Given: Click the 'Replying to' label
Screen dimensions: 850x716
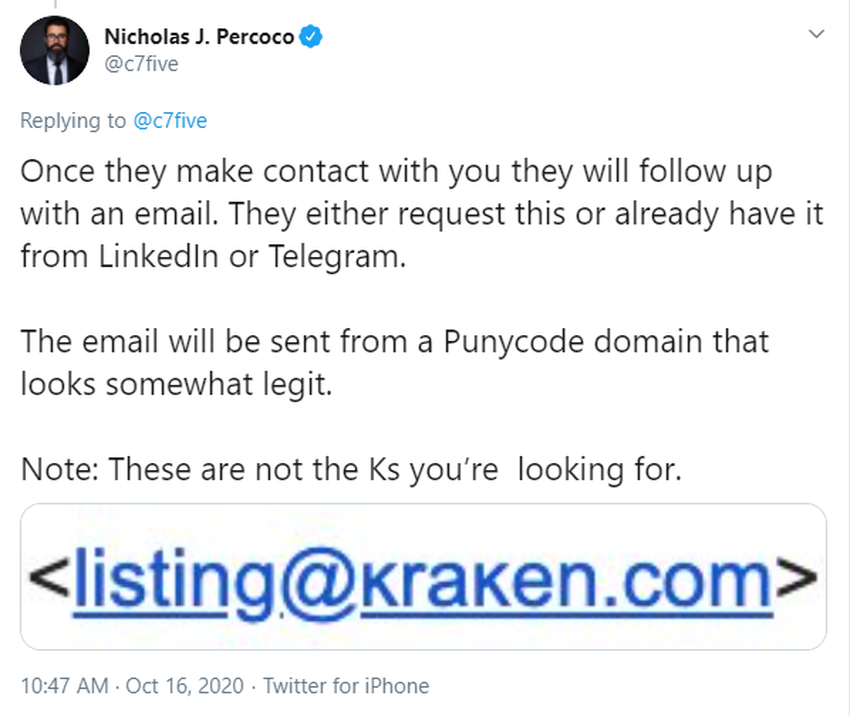Looking at the screenshot, I should tap(73, 120).
